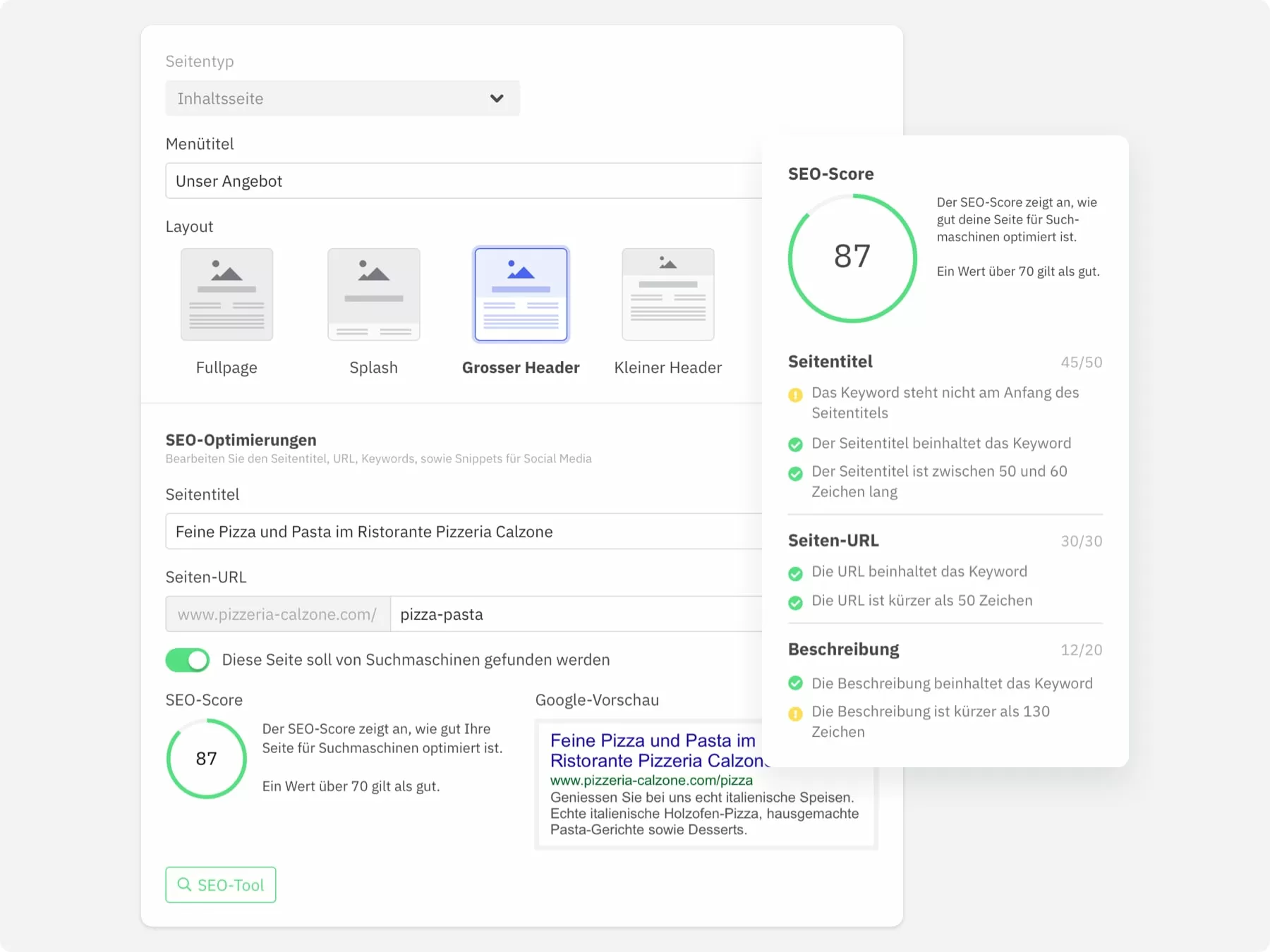Open the Seitentyp dropdown
This screenshot has height=952, width=1270.
(x=342, y=99)
